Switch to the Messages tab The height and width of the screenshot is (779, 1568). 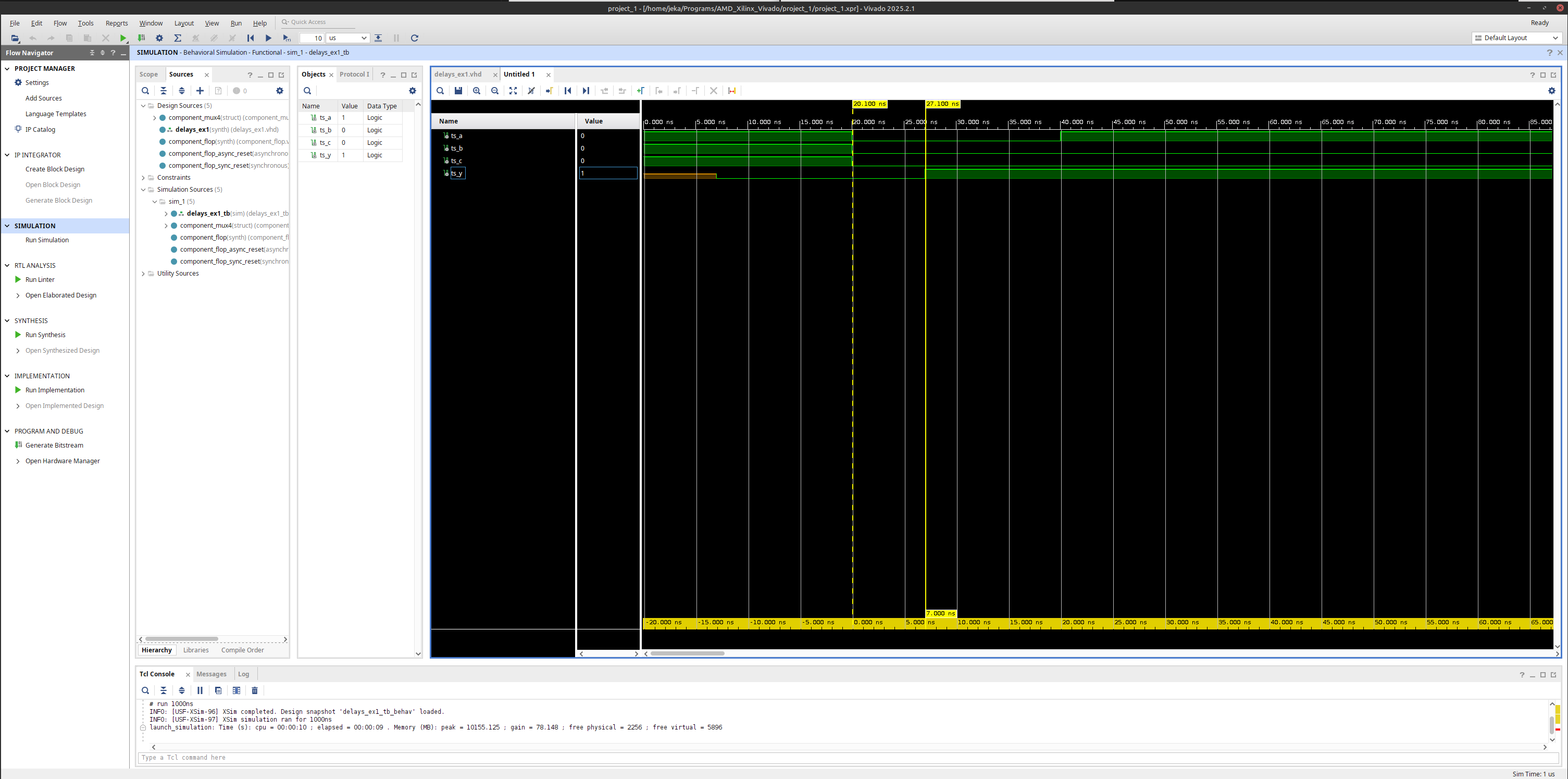pyautogui.click(x=211, y=674)
